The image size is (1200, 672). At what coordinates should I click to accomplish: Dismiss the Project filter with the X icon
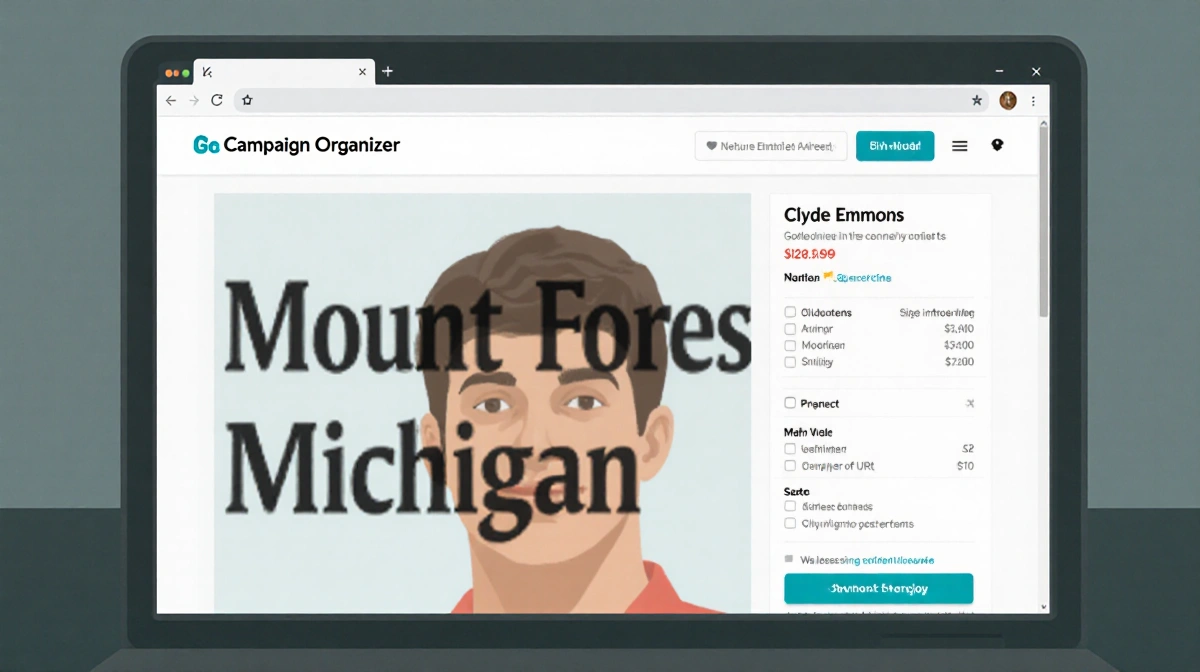(x=968, y=403)
